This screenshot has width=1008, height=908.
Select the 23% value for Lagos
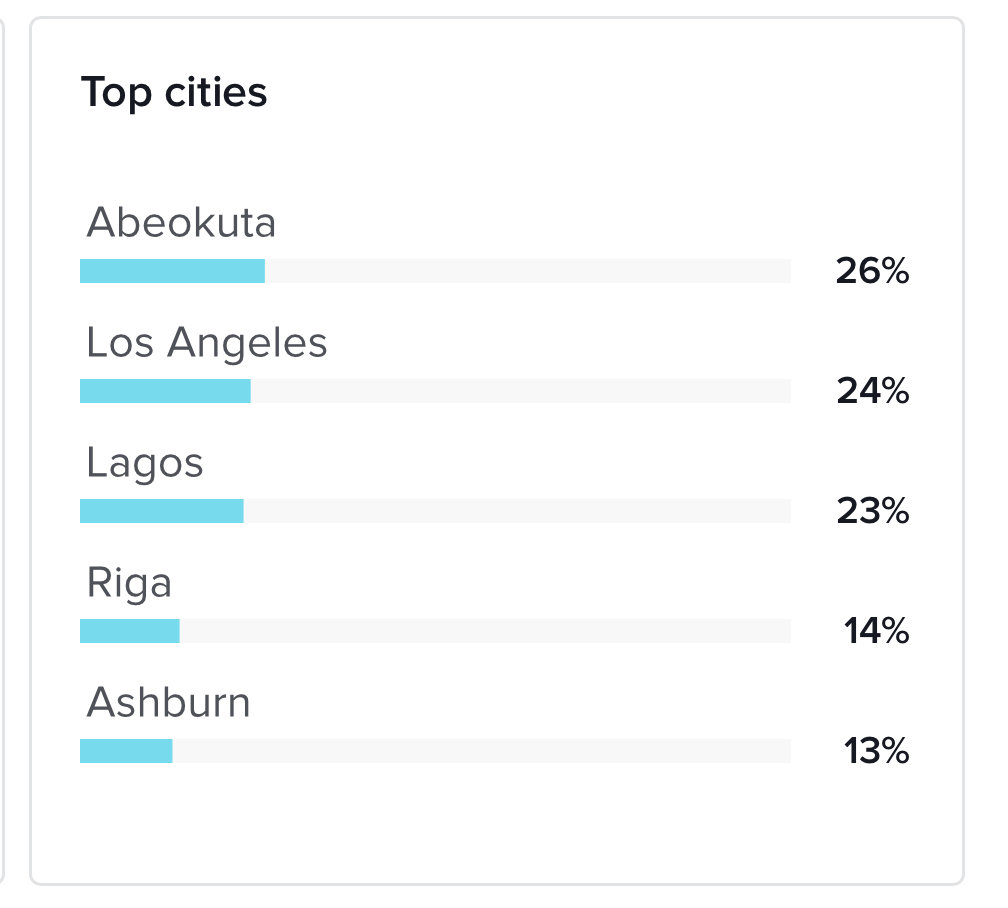[x=872, y=511]
